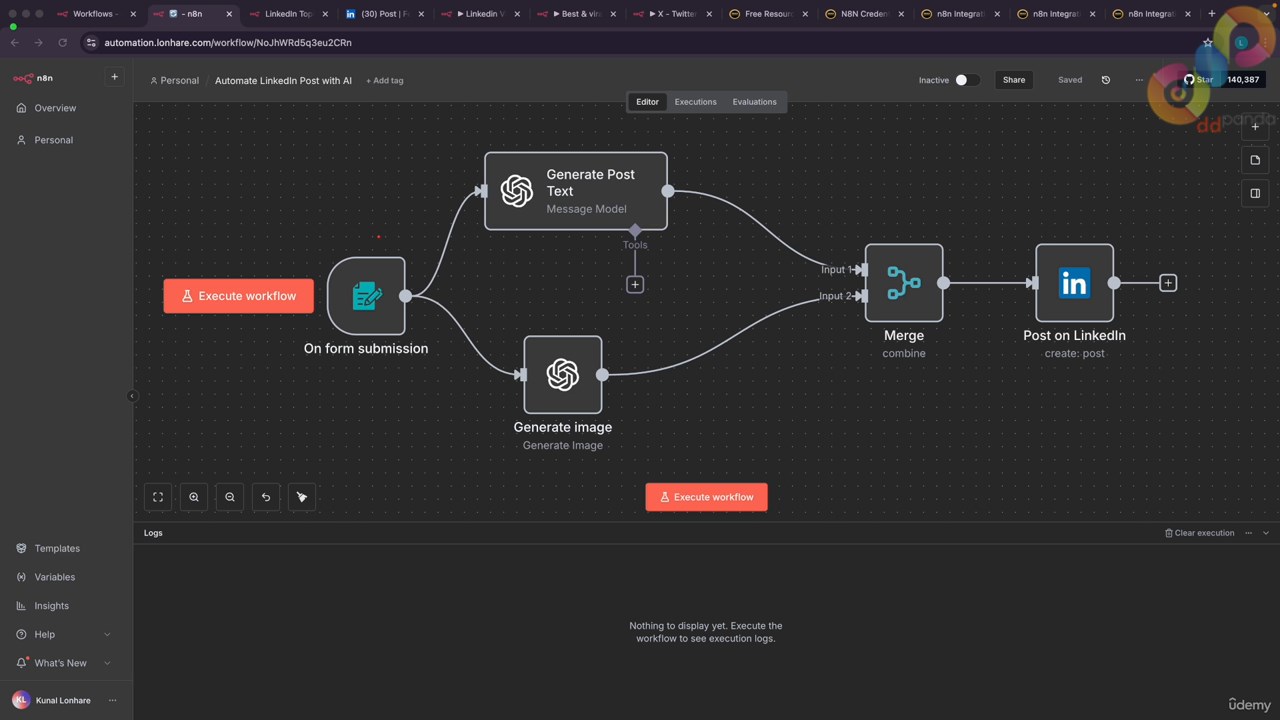Screen dimensions: 1280x720
Task: Click the Personal breadcrumb in header
Action: click(x=174, y=80)
